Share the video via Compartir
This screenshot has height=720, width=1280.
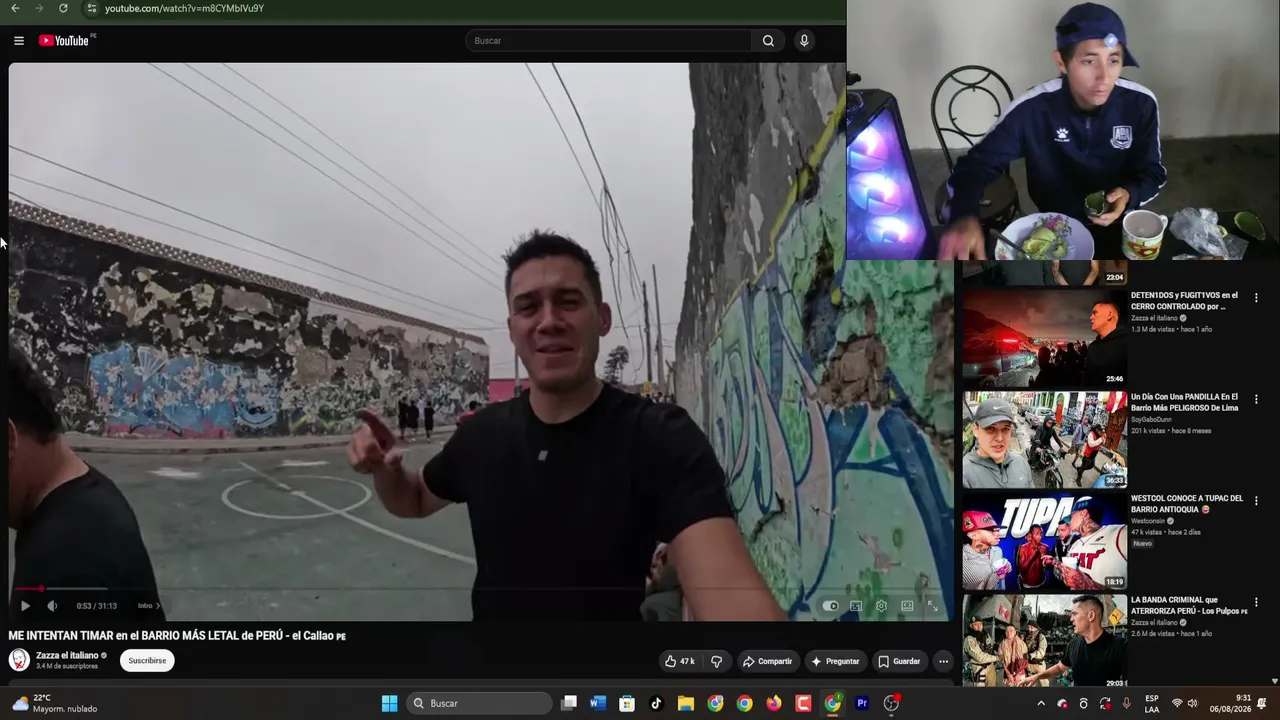[767, 661]
